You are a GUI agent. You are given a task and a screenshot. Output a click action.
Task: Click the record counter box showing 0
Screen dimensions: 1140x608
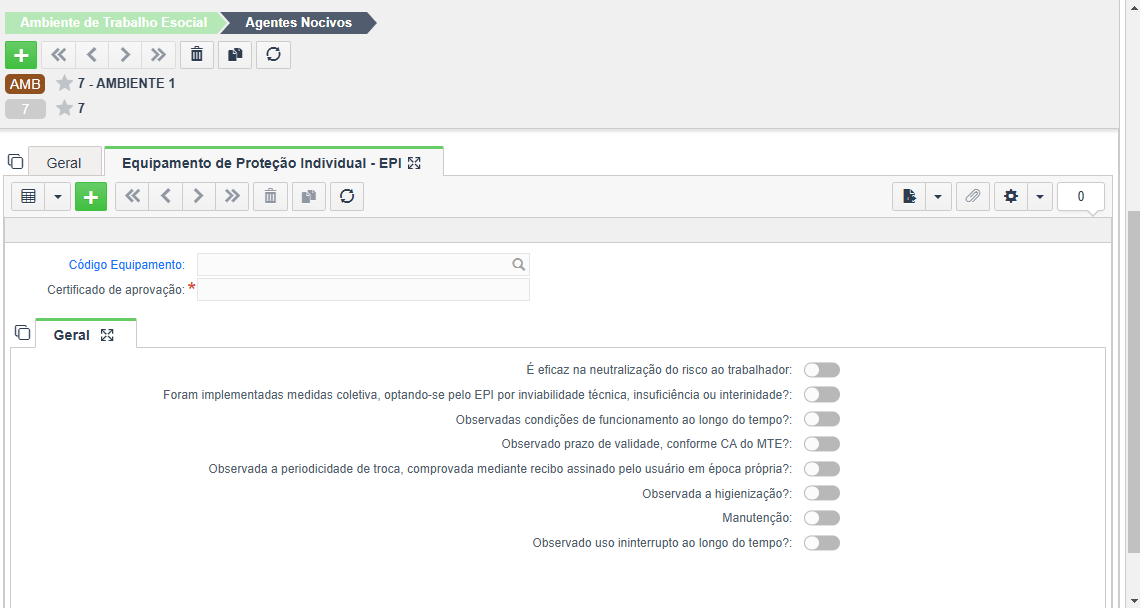1081,196
